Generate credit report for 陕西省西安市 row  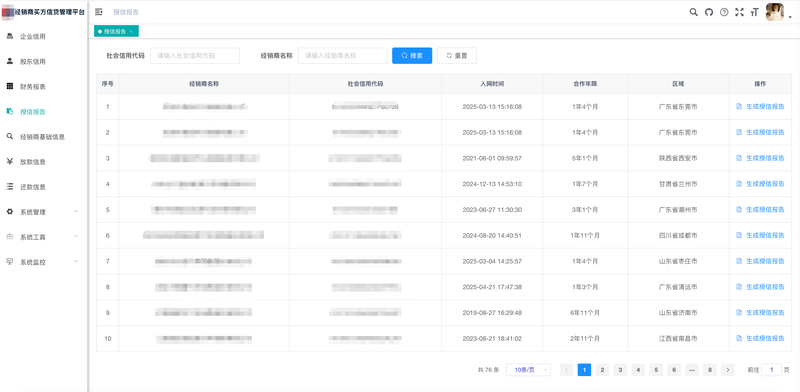pyautogui.click(x=760, y=158)
